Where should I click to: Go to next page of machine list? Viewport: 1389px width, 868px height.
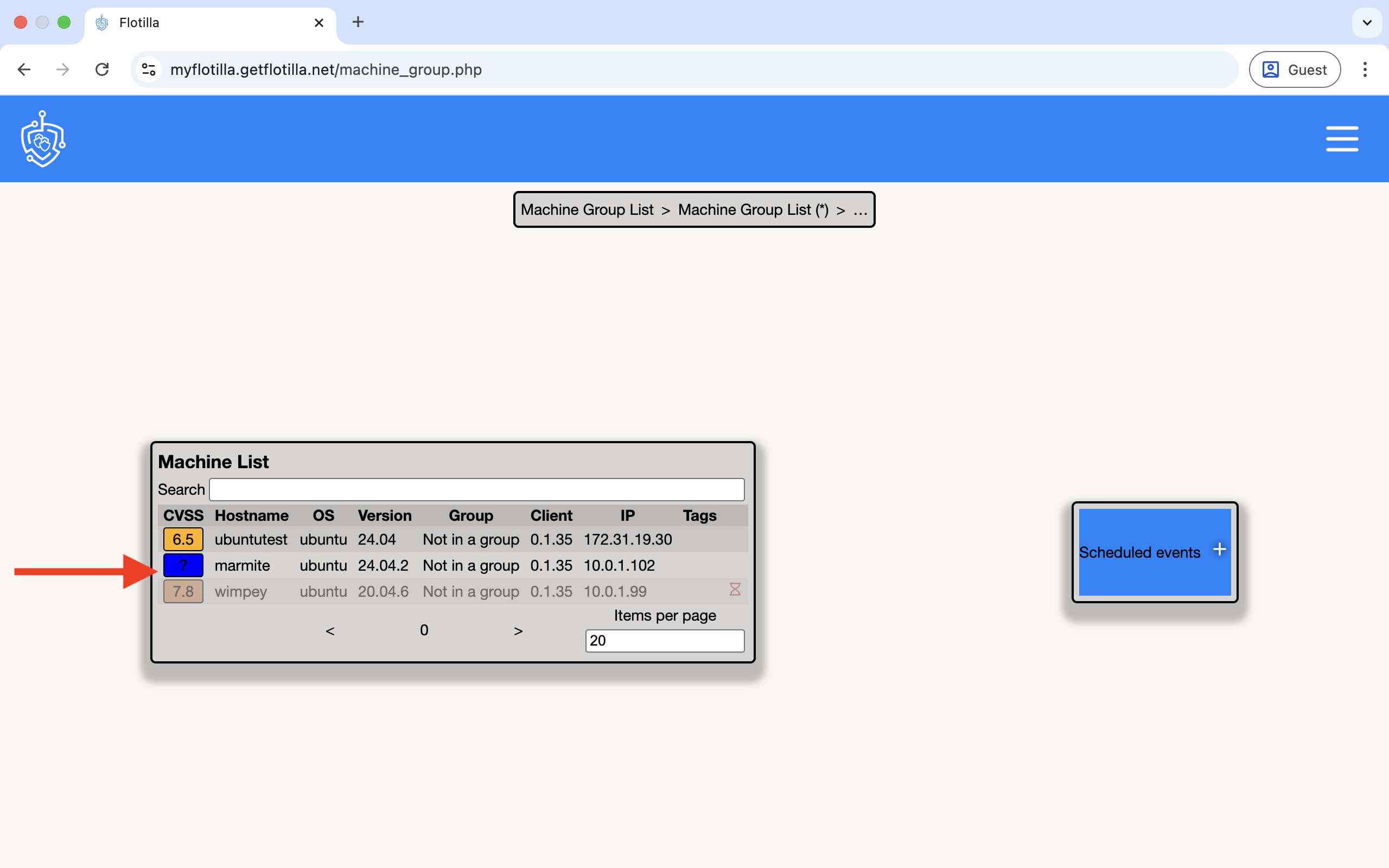coord(518,631)
